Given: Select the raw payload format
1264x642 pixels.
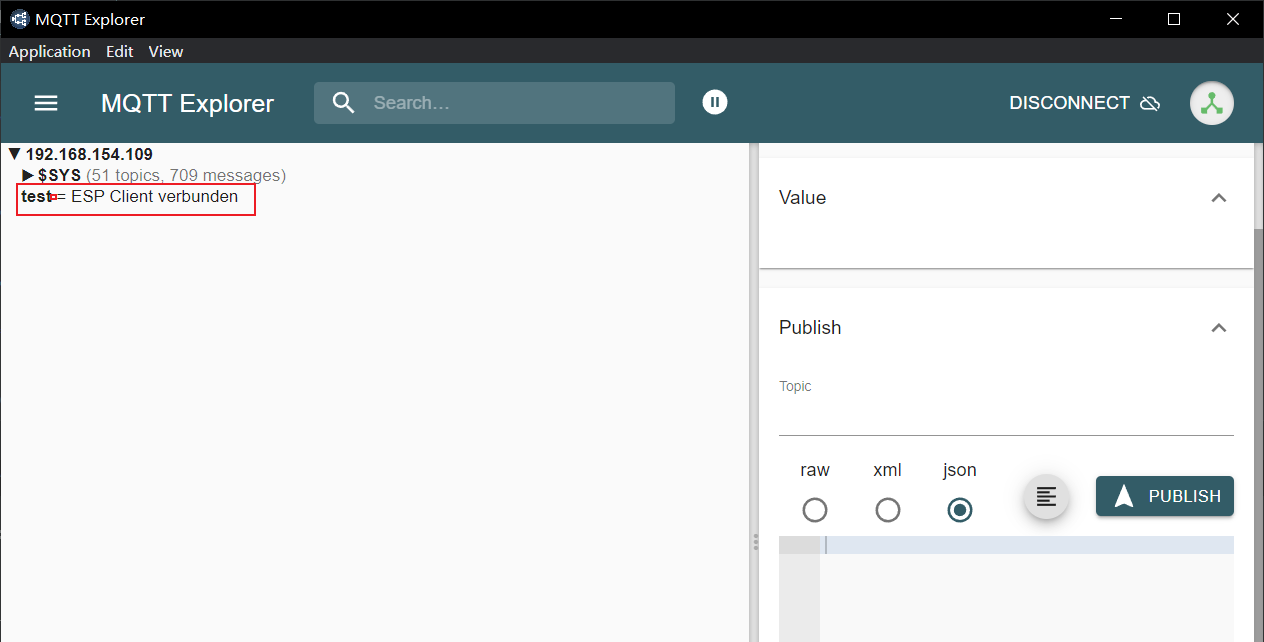Looking at the screenshot, I should point(814,510).
